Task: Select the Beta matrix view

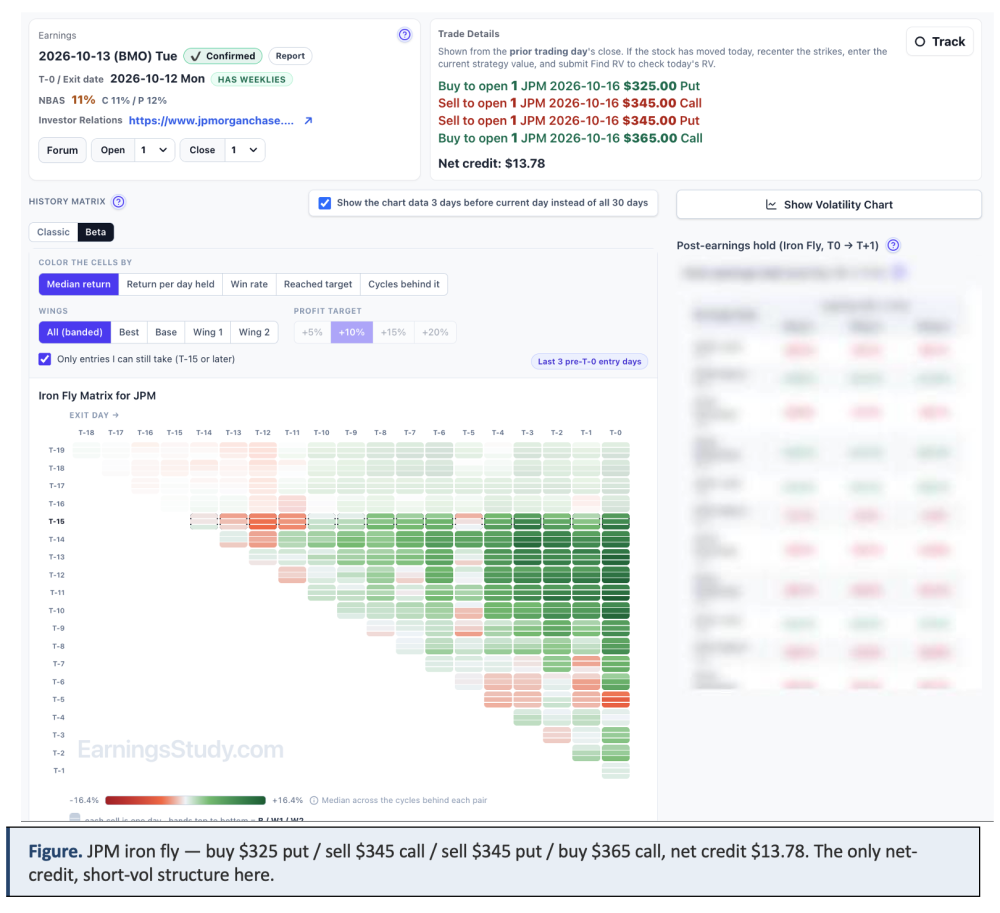Action: tap(96, 232)
